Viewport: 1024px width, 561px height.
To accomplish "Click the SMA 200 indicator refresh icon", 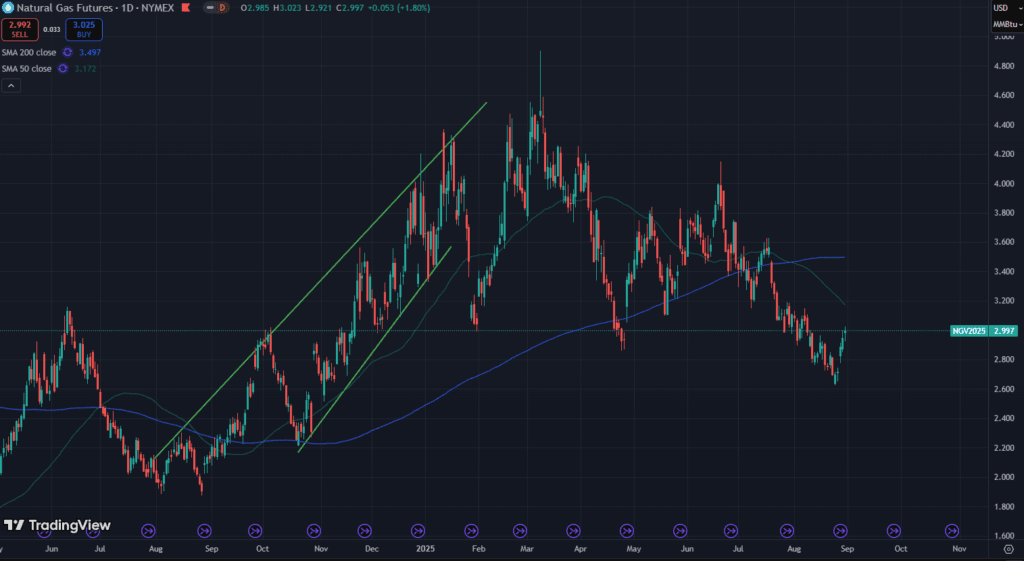I will pos(68,52).
